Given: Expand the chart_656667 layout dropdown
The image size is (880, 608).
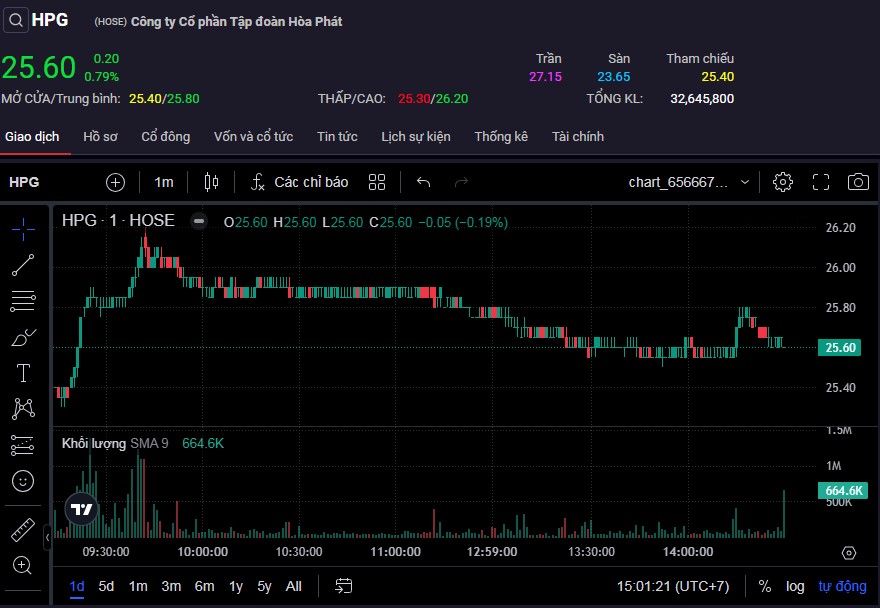Looking at the screenshot, I should click(x=689, y=182).
